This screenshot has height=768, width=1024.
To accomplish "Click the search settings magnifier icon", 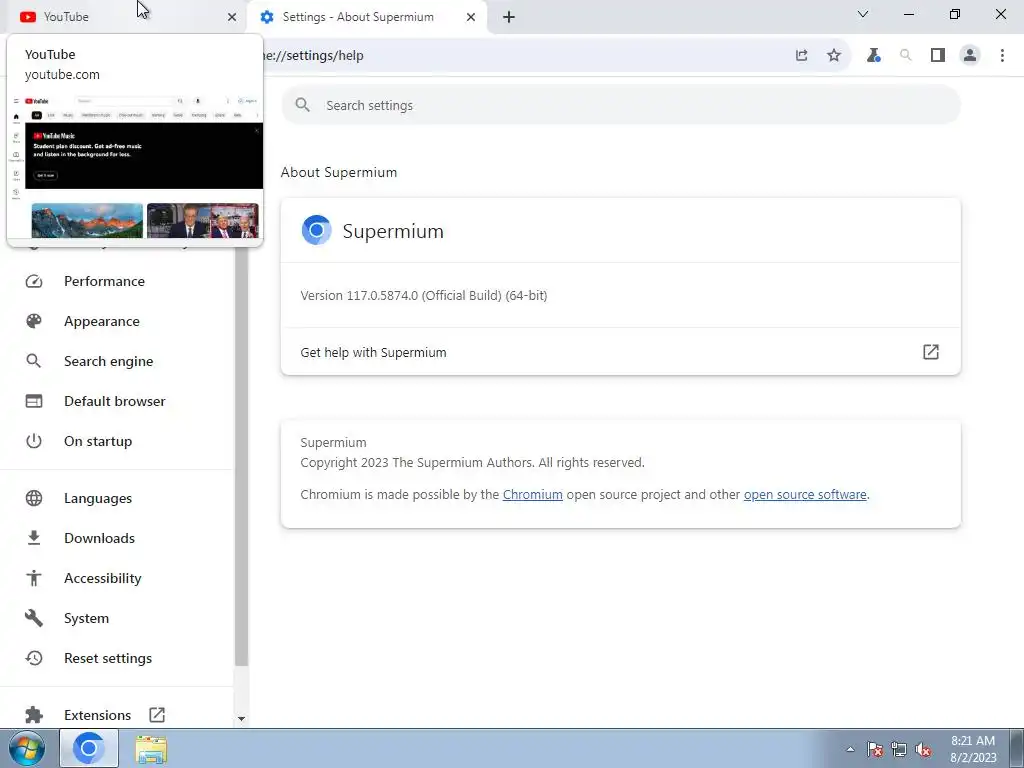I will click(x=302, y=105).
